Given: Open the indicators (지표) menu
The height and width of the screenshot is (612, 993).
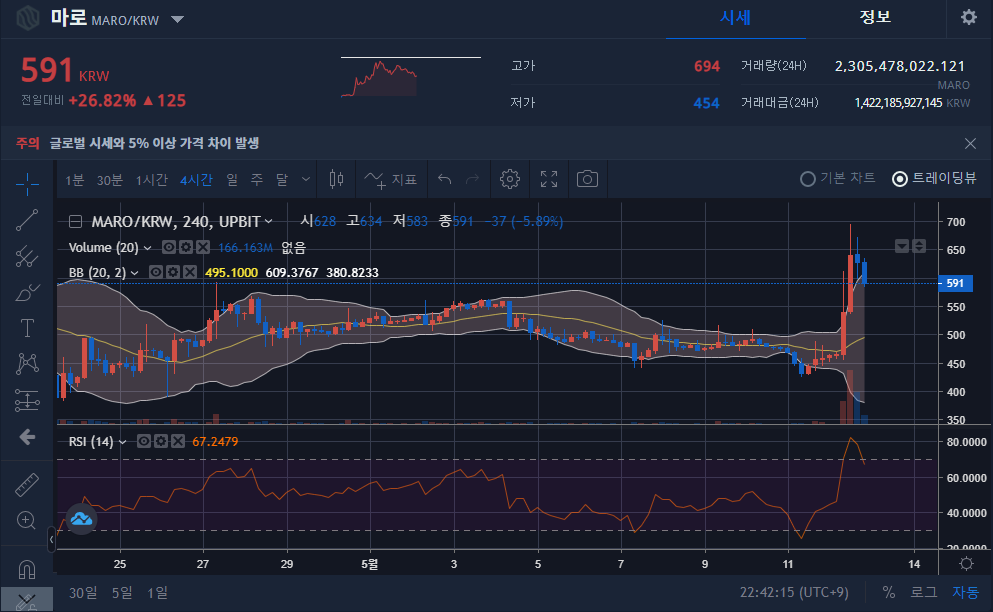Looking at the screenshot, I should [390, 180].
